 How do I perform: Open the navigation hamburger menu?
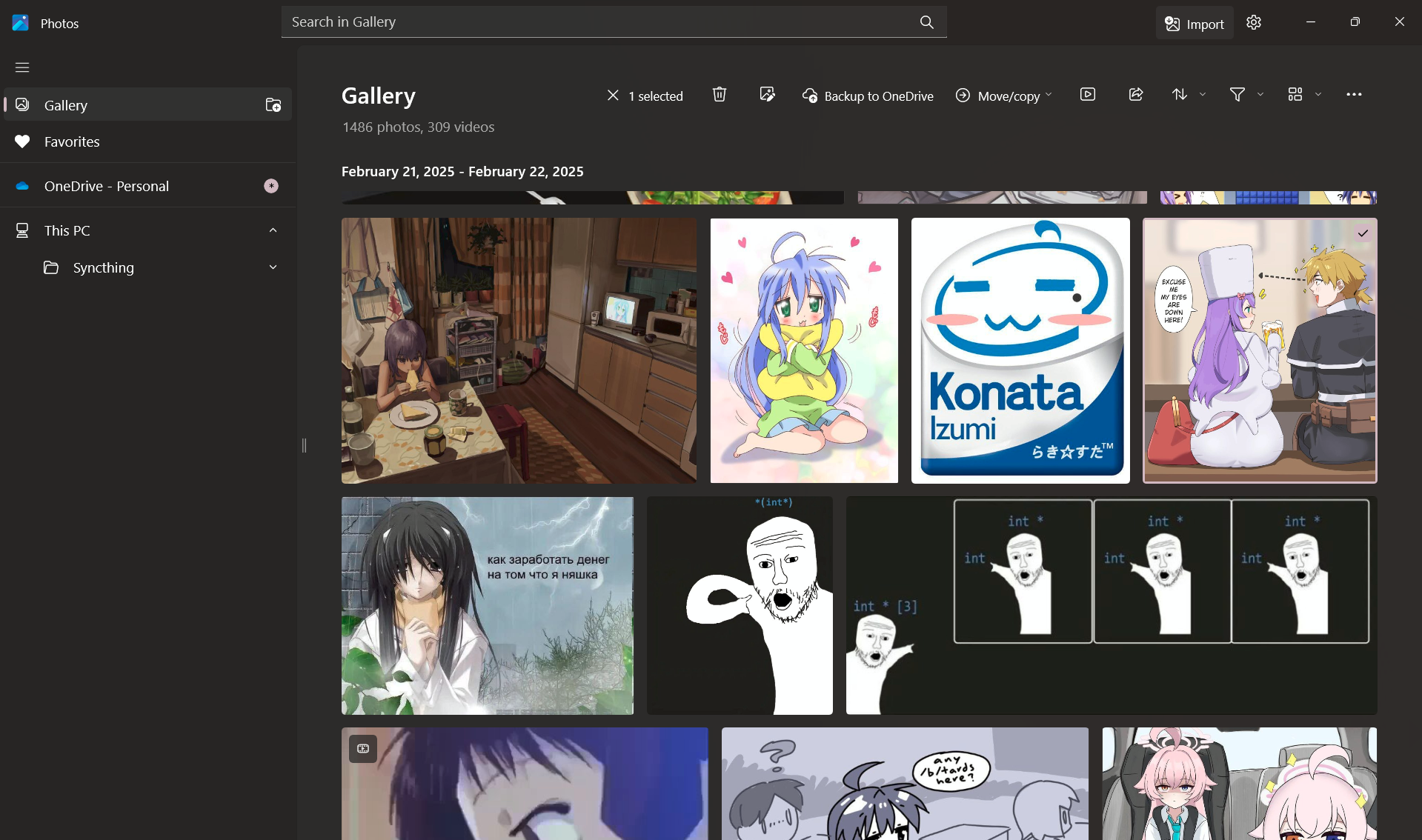click(x=22, y=67)
